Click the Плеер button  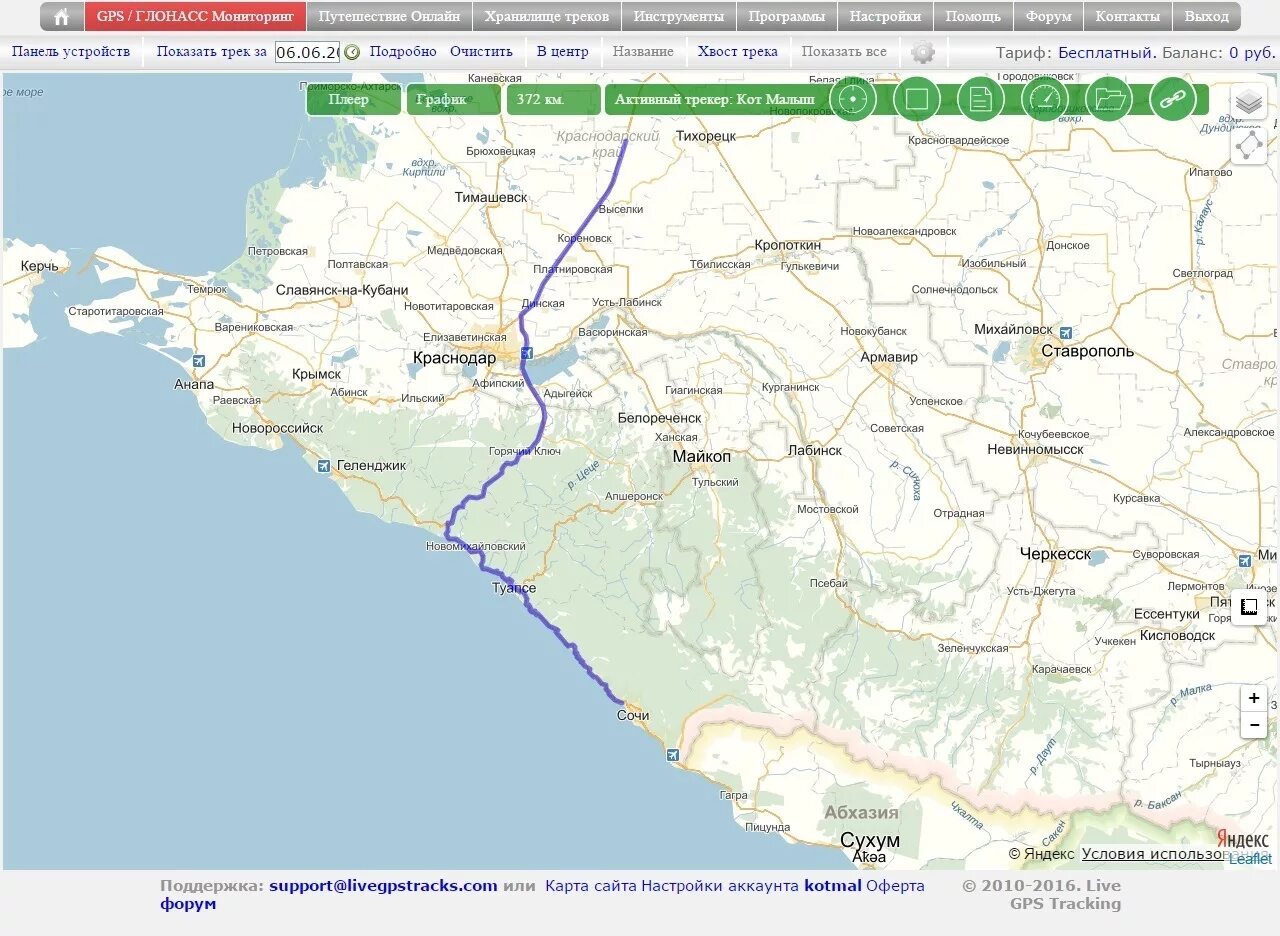353,99
